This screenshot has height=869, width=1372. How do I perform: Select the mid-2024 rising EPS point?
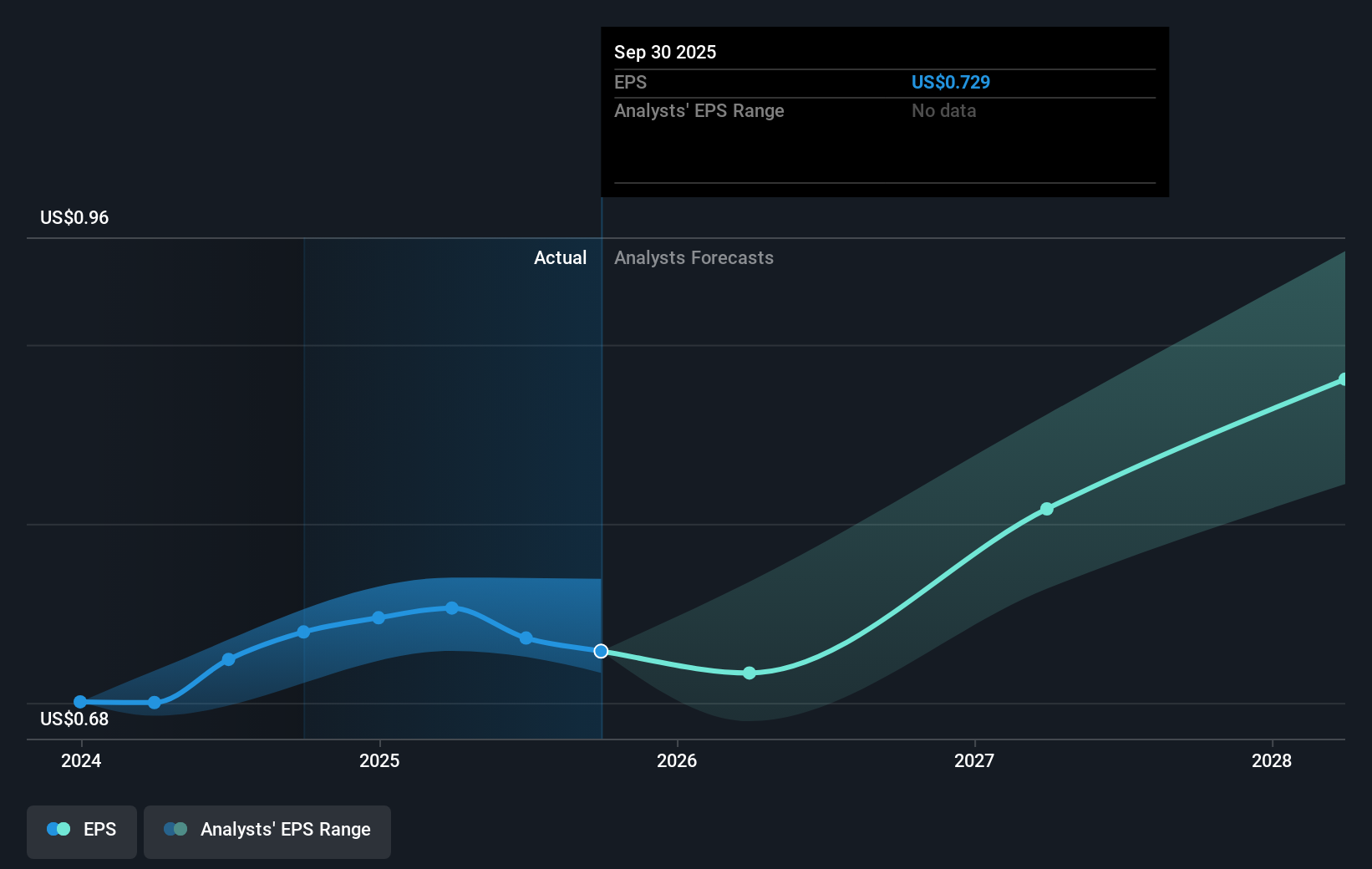coord(229,659)
